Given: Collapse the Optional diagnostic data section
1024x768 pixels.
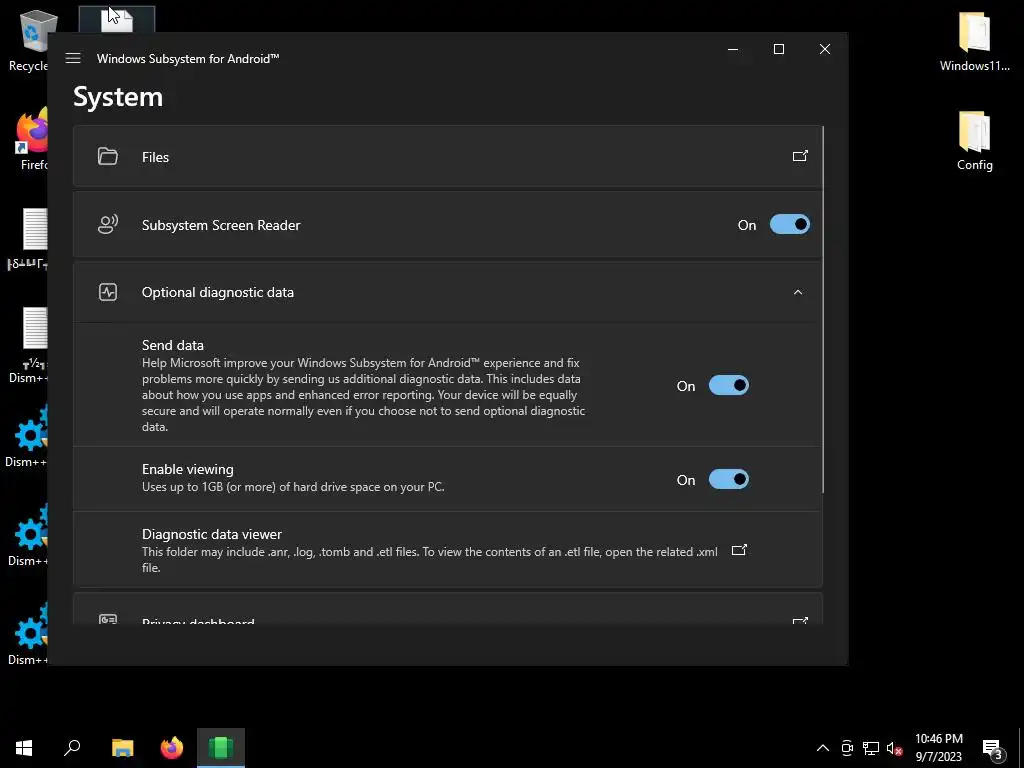Looking at the screenshot, I should tap(797, 292).
